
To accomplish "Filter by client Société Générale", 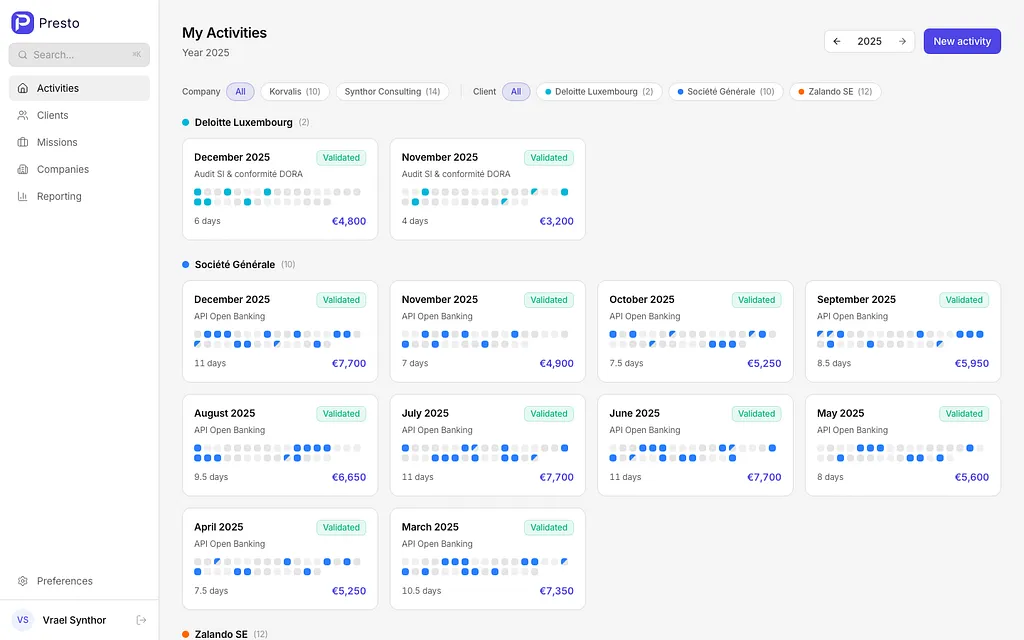I will [726, 91].
